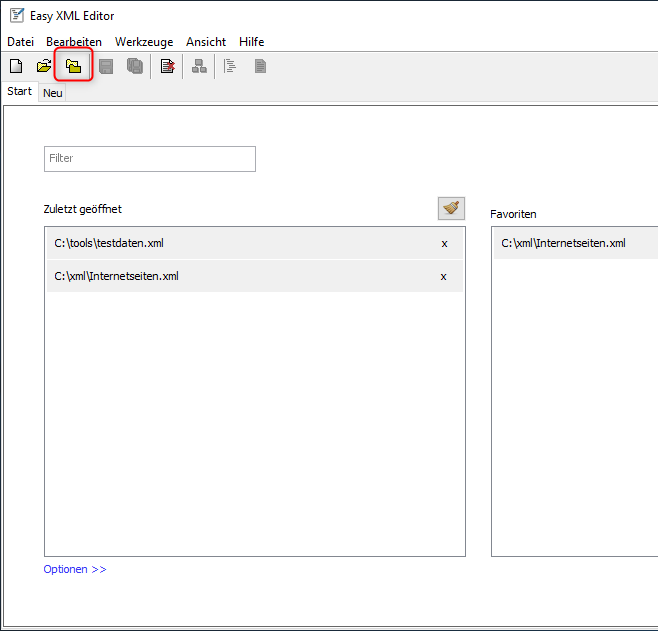Expand the Optionen >> link
This screenshot has height=631, width=658.
coord(75,570)
